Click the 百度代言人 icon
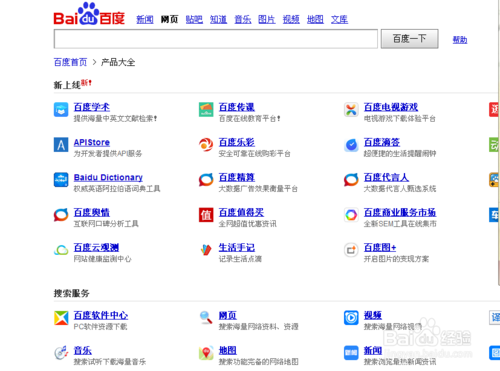Screen dimensions: 500x371 pyautogui.click(x=351, y=180)
